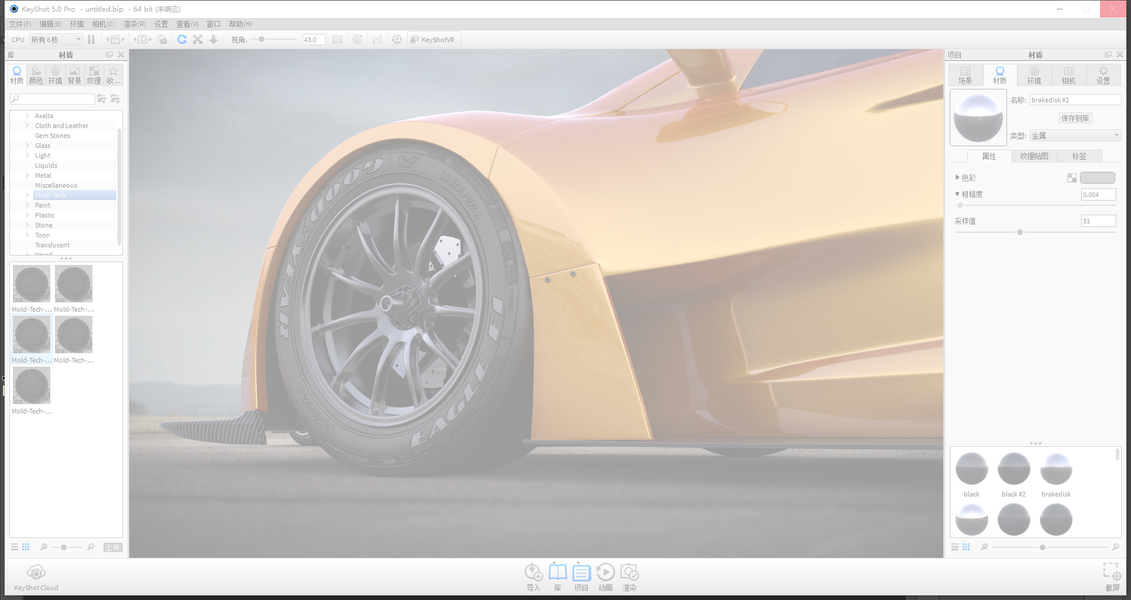The image size is (1131, 600).
Task: Select the Gem Stones folder
Action: click(x=53, y=136)
